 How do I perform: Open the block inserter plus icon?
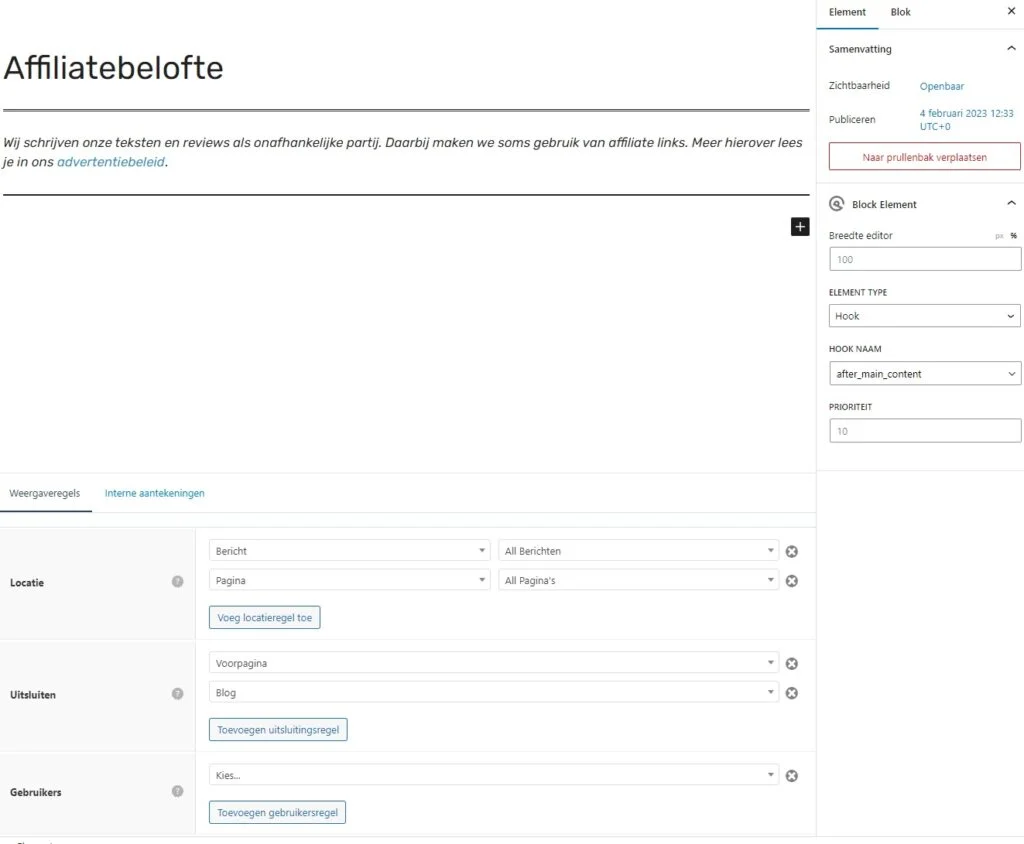[x=799, y=227]
